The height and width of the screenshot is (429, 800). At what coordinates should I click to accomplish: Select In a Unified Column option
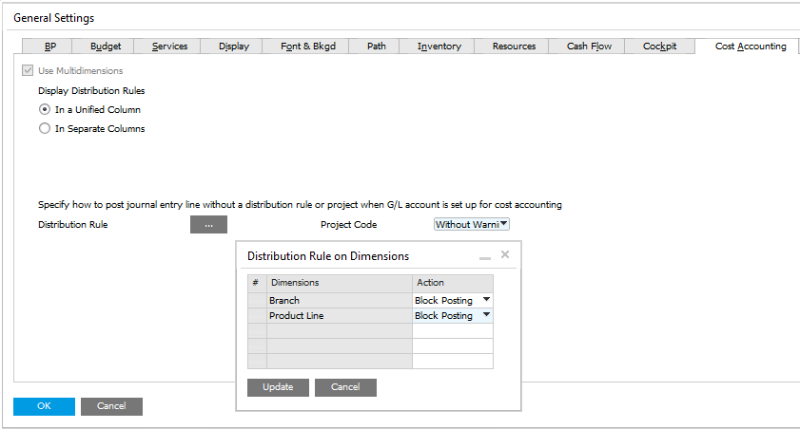(x=44, y=109)
